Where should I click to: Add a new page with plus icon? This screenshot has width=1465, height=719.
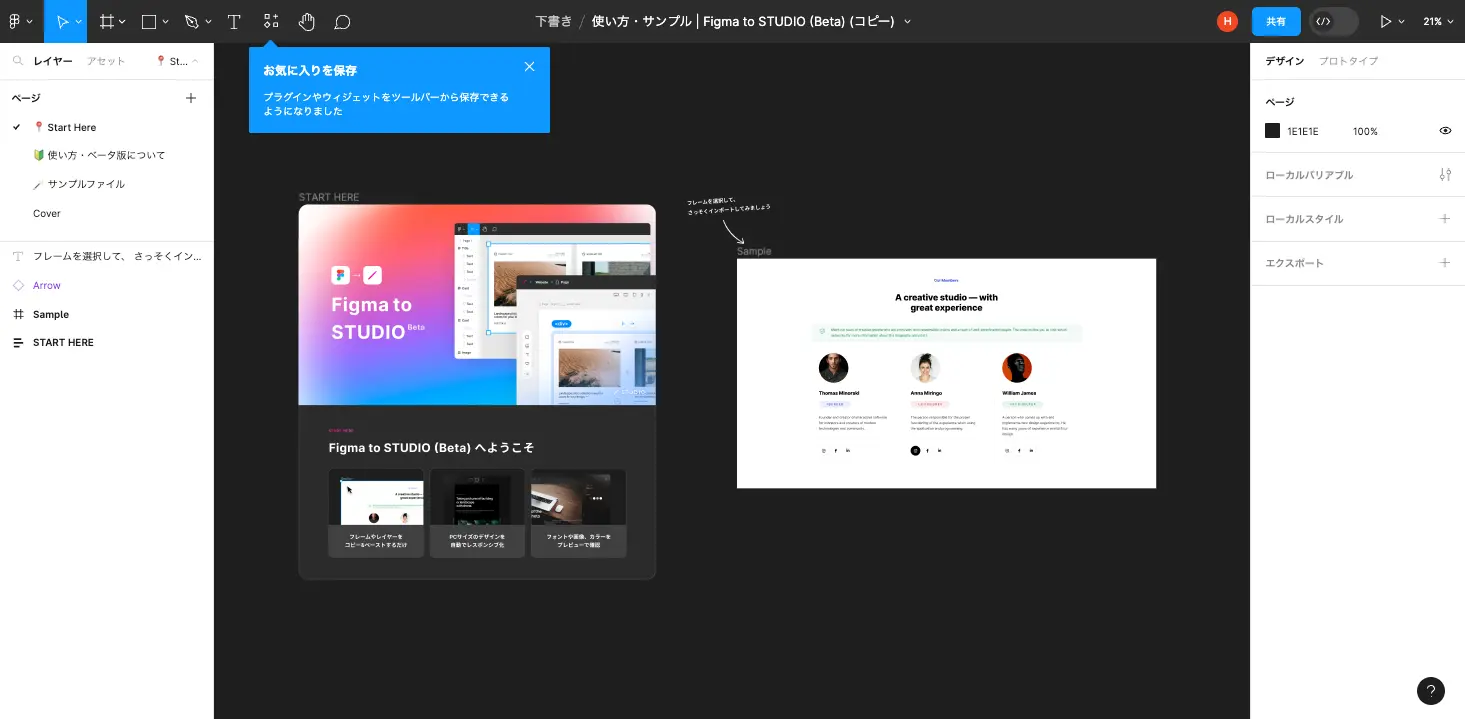pyautogui.click(x=191, y=98)
